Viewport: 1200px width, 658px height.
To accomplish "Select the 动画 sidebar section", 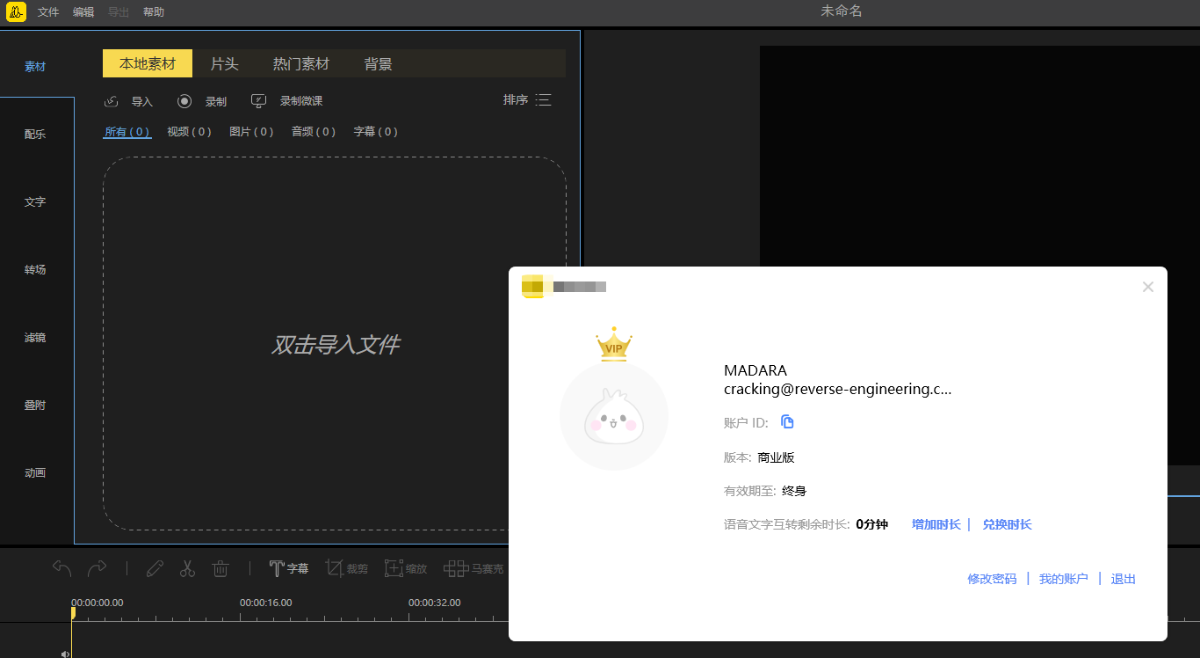I will click(x=35, y=473).
